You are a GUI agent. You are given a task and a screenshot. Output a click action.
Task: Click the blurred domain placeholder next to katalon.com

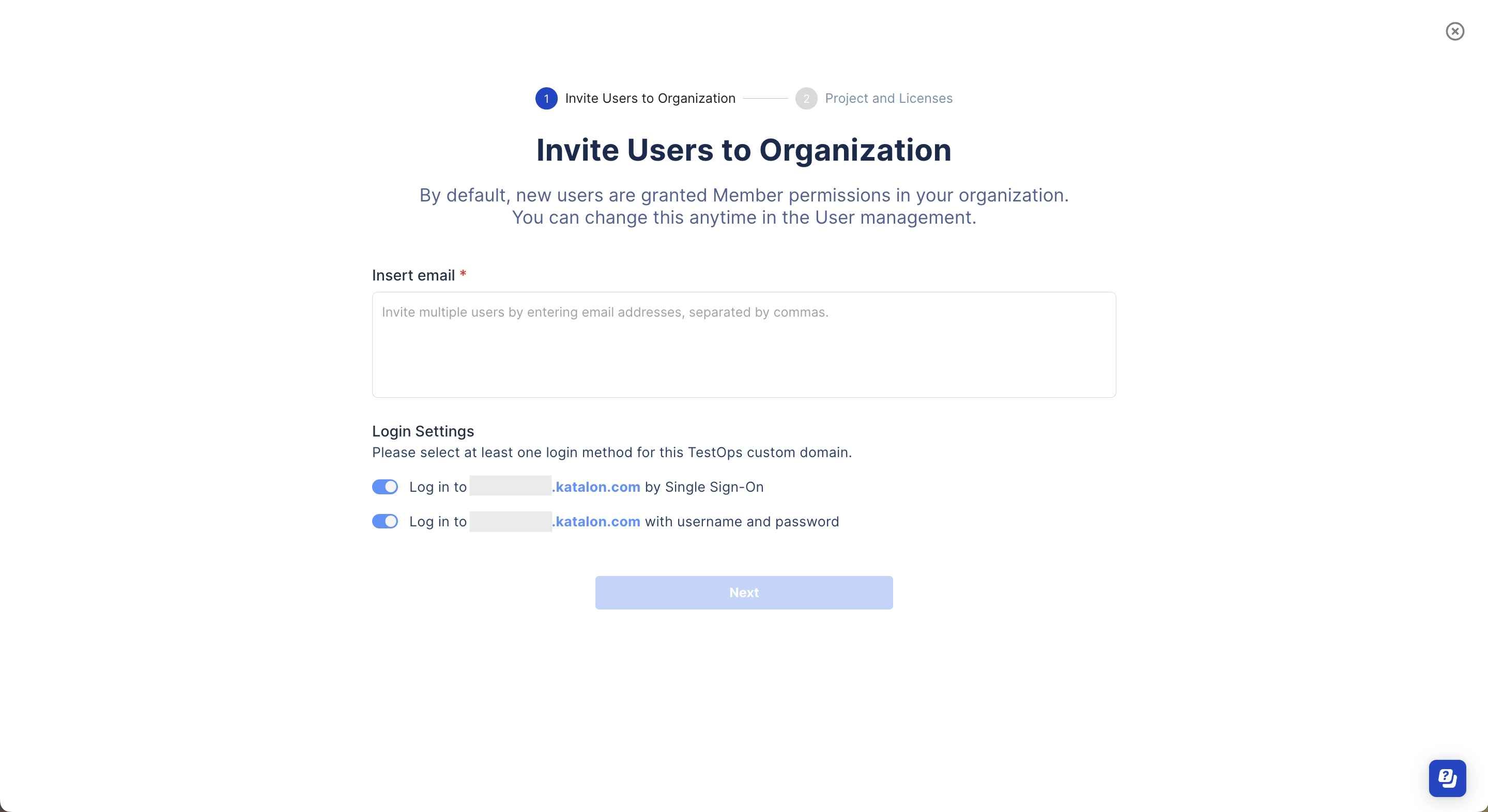[x=510, y=487]
